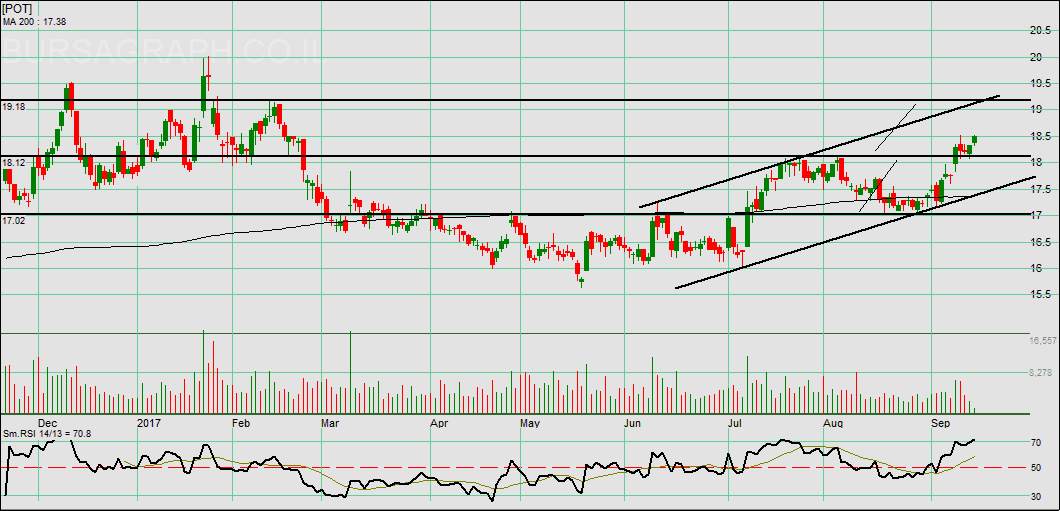Click the 17.02 support level label
Screen dimensions: 1060x511
coord(14,220)
